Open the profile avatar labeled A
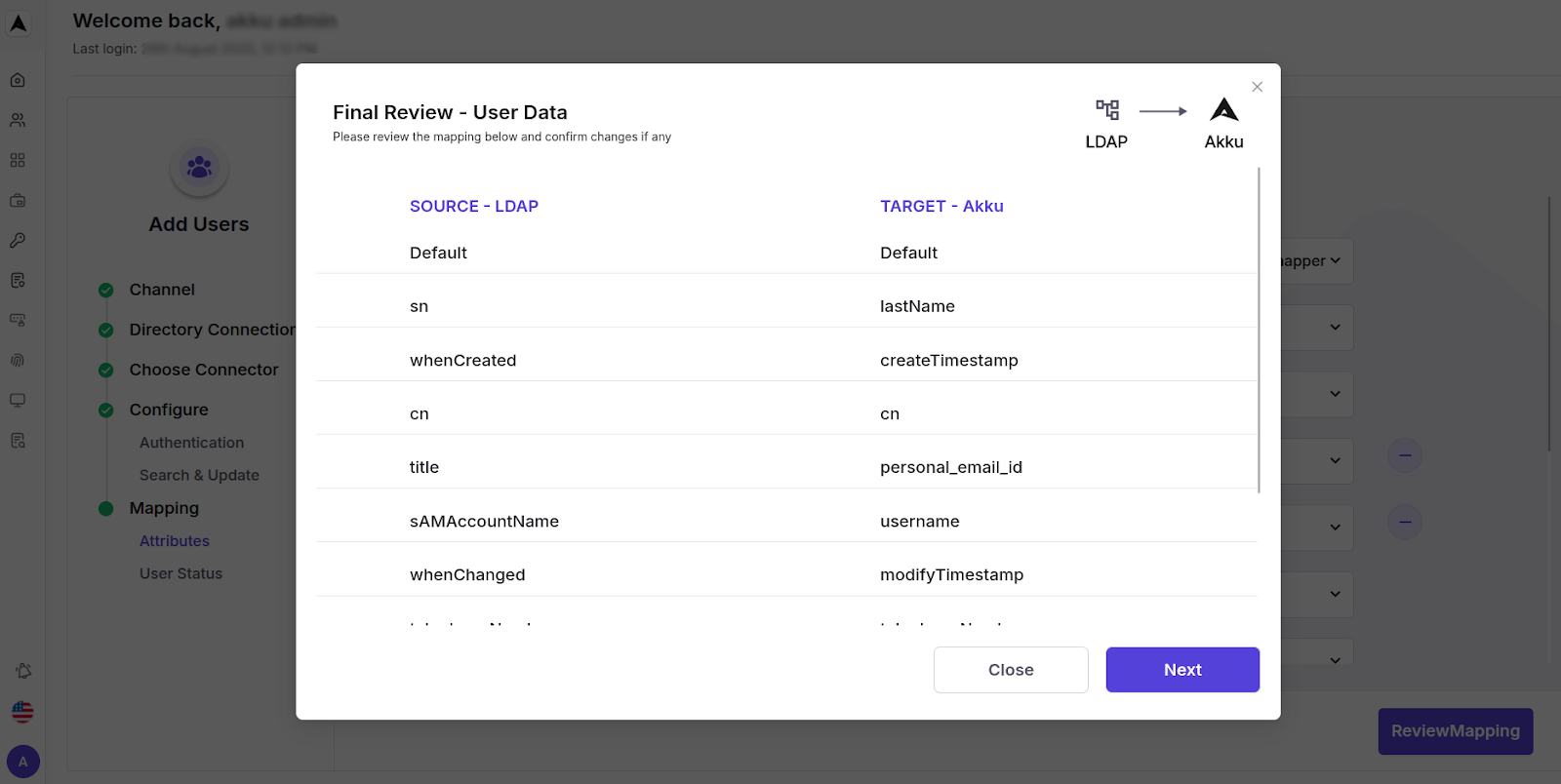This screenshot has height=784, width=1561. coord(23,762)
